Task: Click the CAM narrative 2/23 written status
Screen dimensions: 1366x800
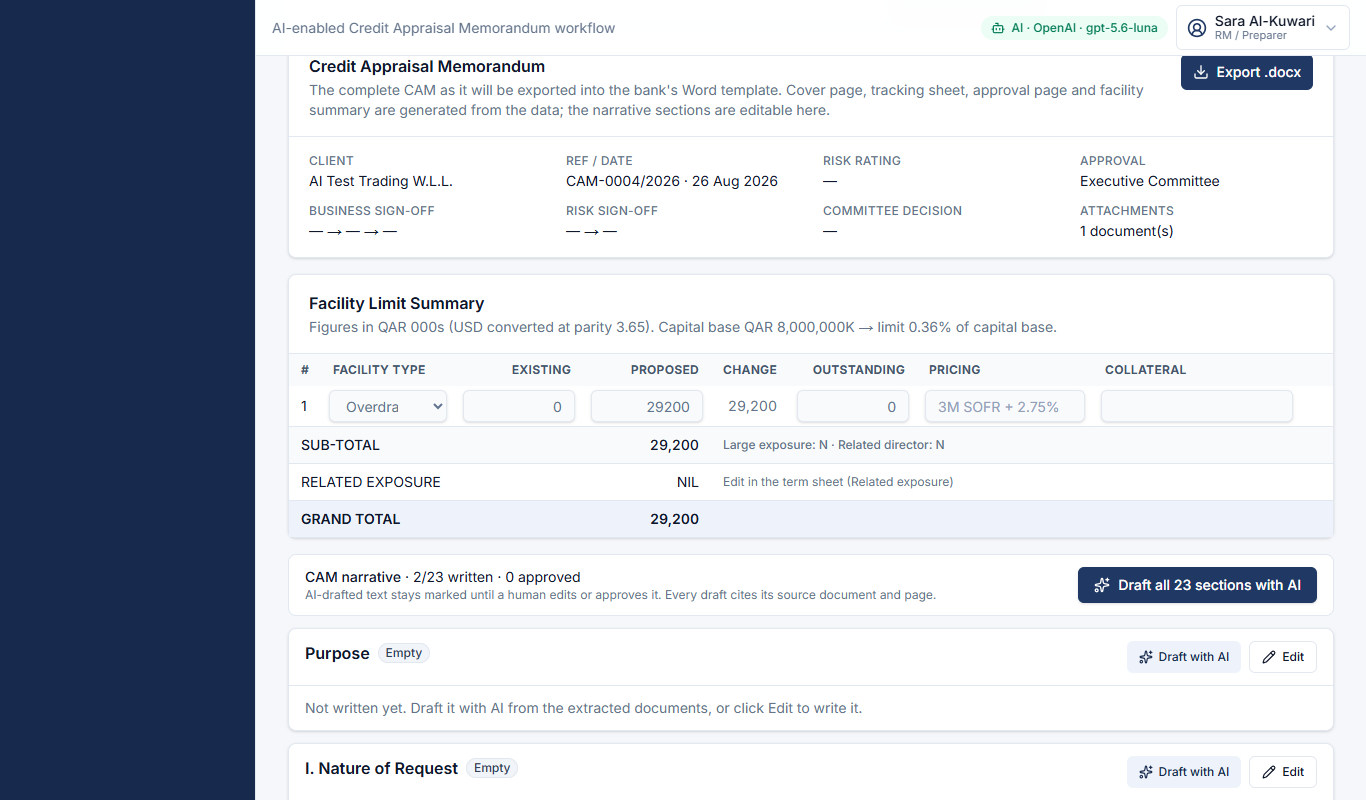Action: coord(443,577)
